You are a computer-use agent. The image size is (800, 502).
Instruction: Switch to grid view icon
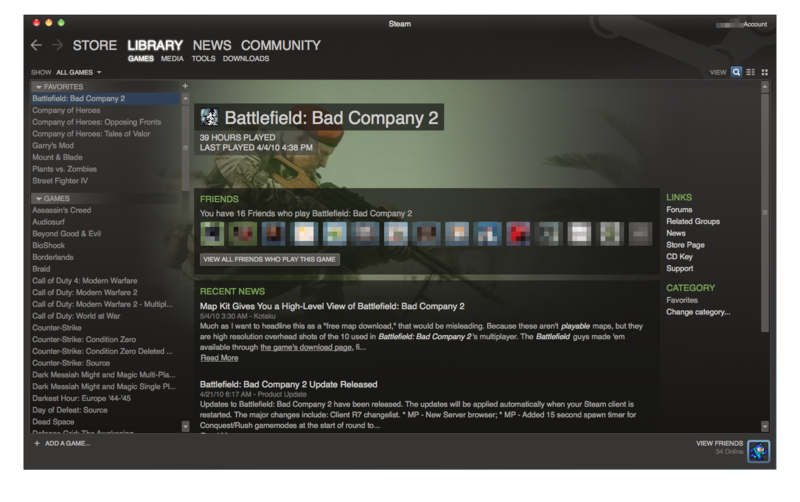[x=764, y=72]
